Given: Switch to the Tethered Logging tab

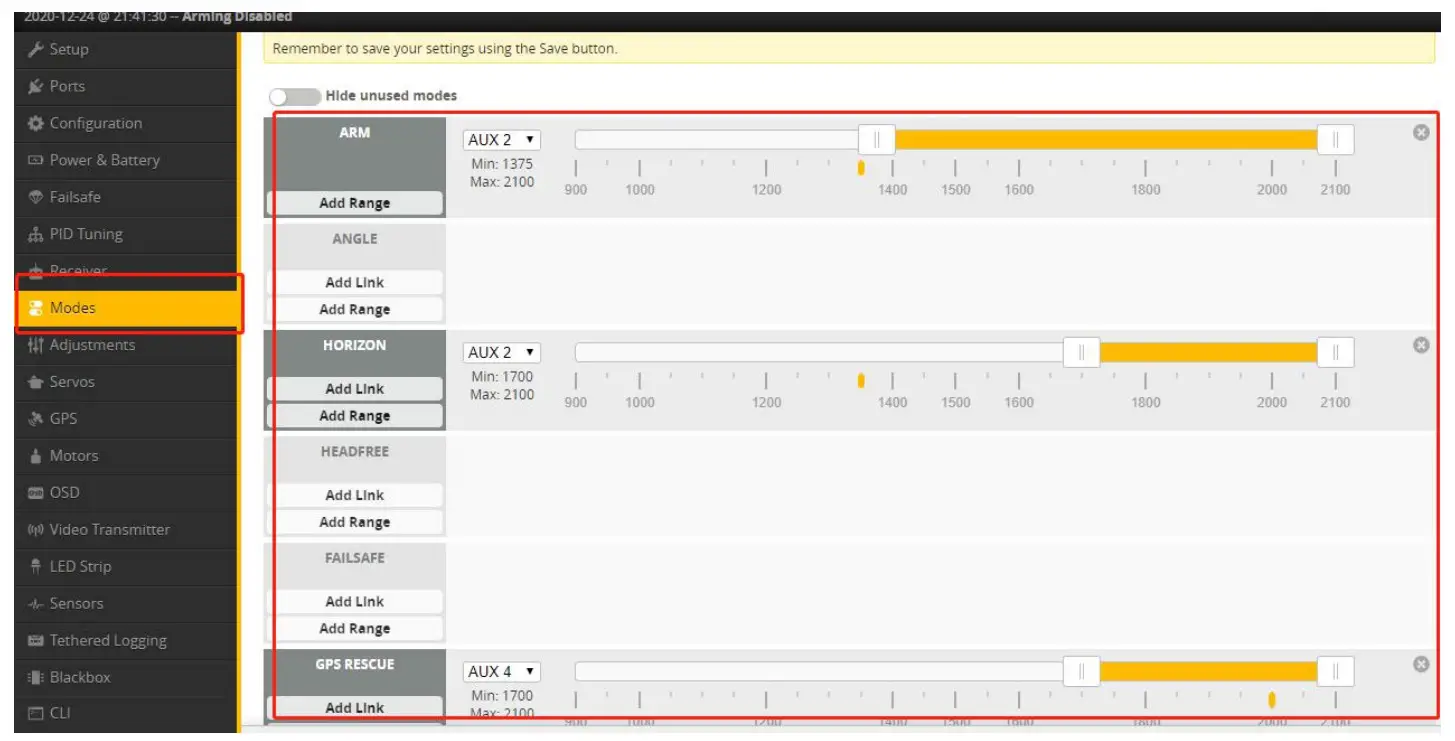Looking at the screenshot, I should 127,641.
